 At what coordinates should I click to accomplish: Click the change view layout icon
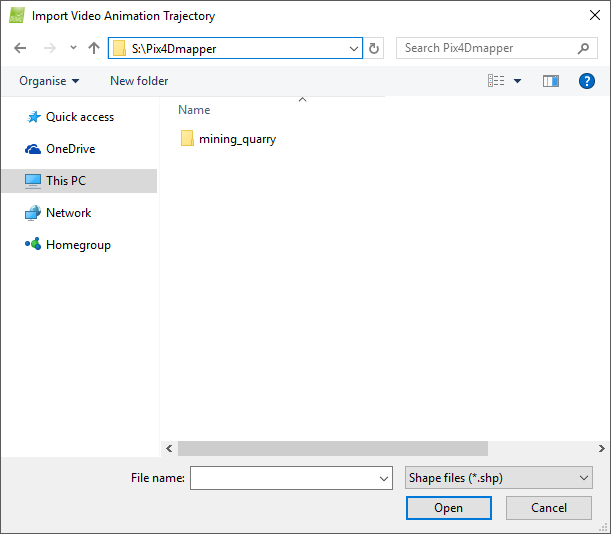496,81
